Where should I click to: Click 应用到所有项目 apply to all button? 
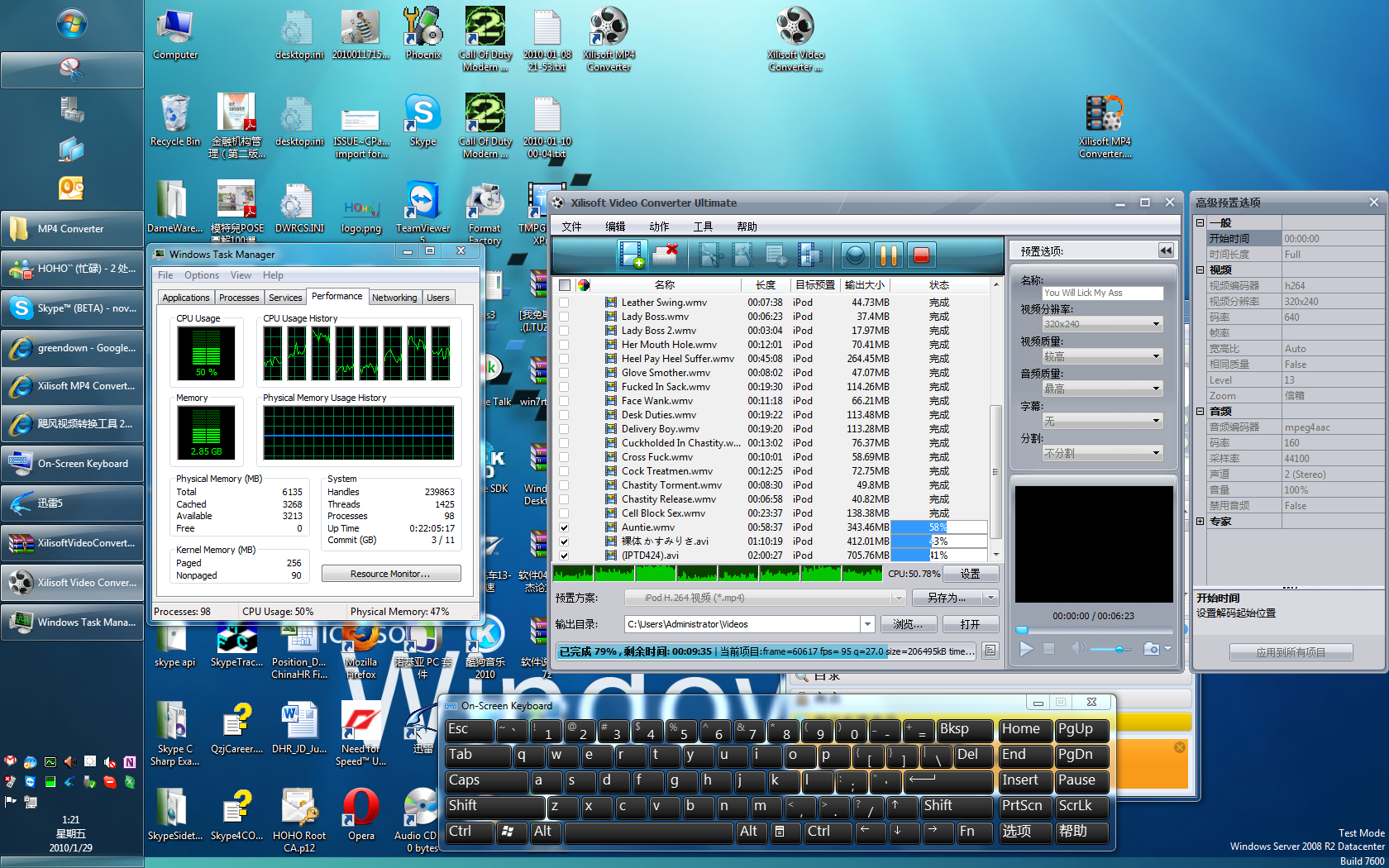[x=1291, y=652]
